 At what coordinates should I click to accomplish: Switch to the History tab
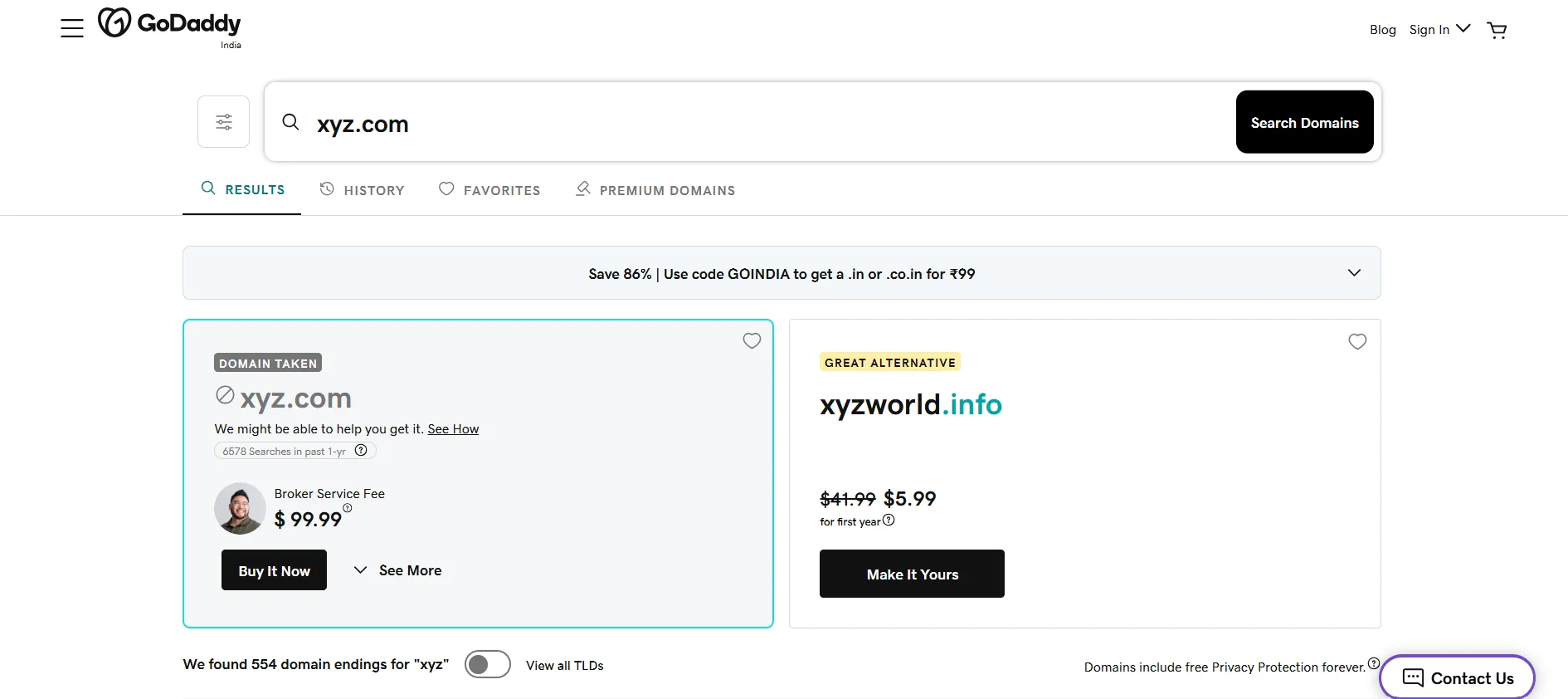[362, 190]
